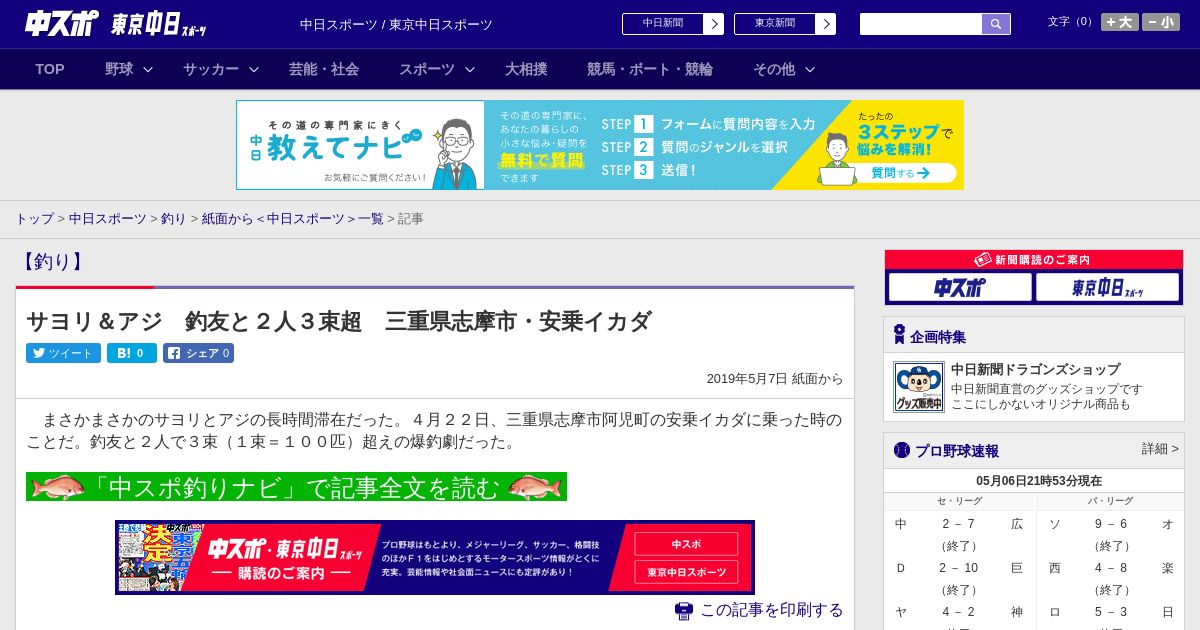Click 東京中日スポーツ button in subscription banner
Viewport: 1200px width, 630px height.
click(686, 572)
